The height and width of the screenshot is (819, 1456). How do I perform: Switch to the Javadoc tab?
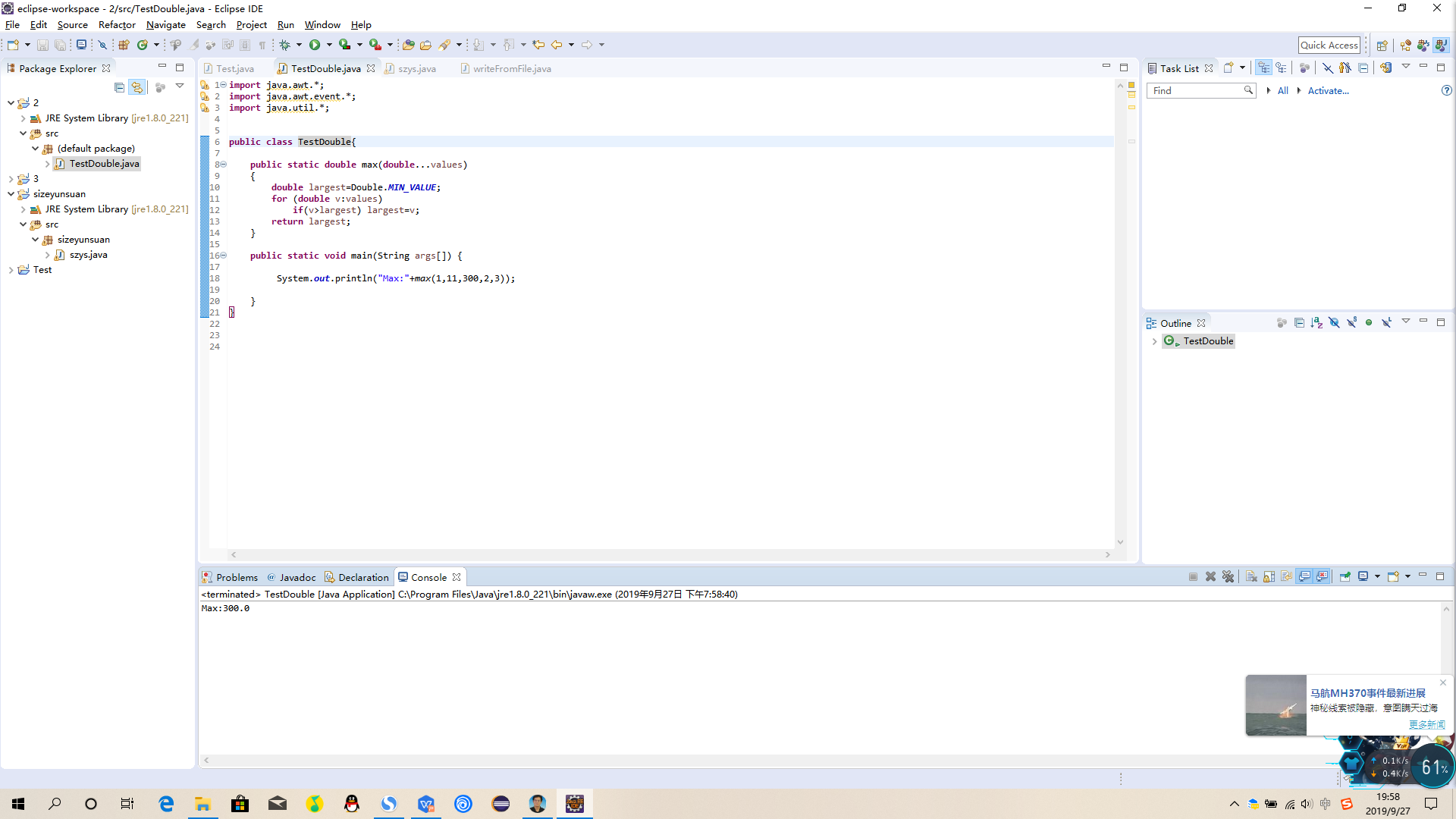[297, 577]
